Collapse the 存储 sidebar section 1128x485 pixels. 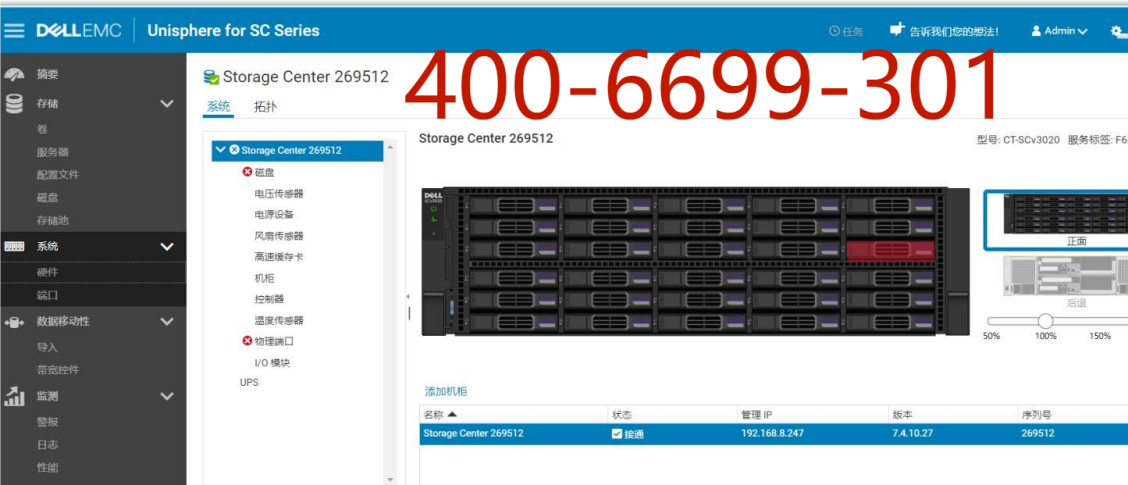click(x=167, y=104)
